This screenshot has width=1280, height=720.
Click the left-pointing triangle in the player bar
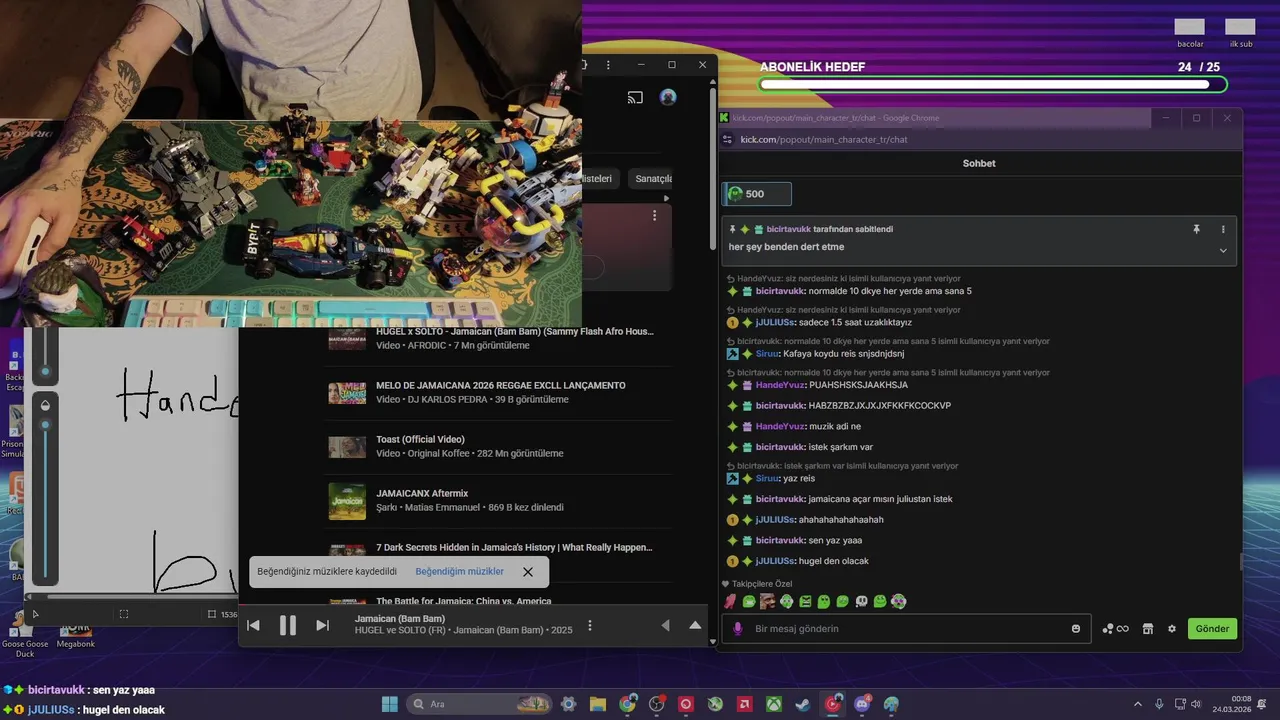(x=665, y=626)
